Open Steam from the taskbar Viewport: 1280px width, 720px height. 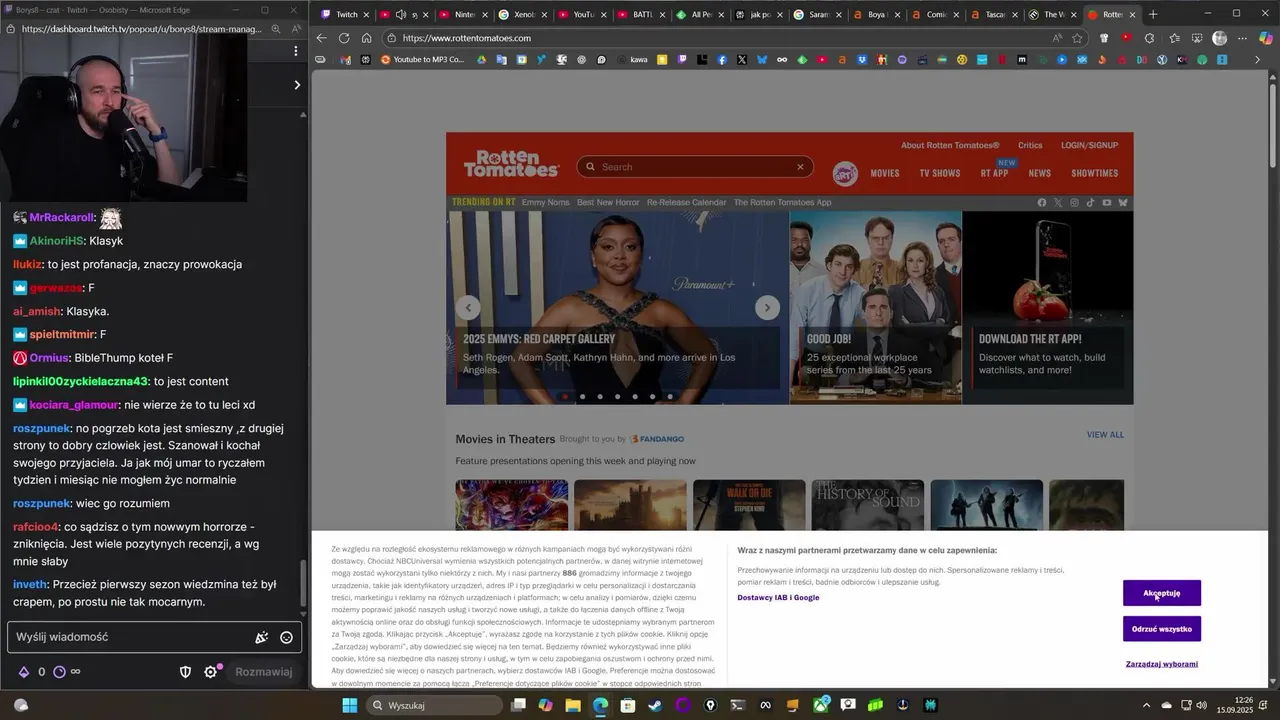(655, 705)
